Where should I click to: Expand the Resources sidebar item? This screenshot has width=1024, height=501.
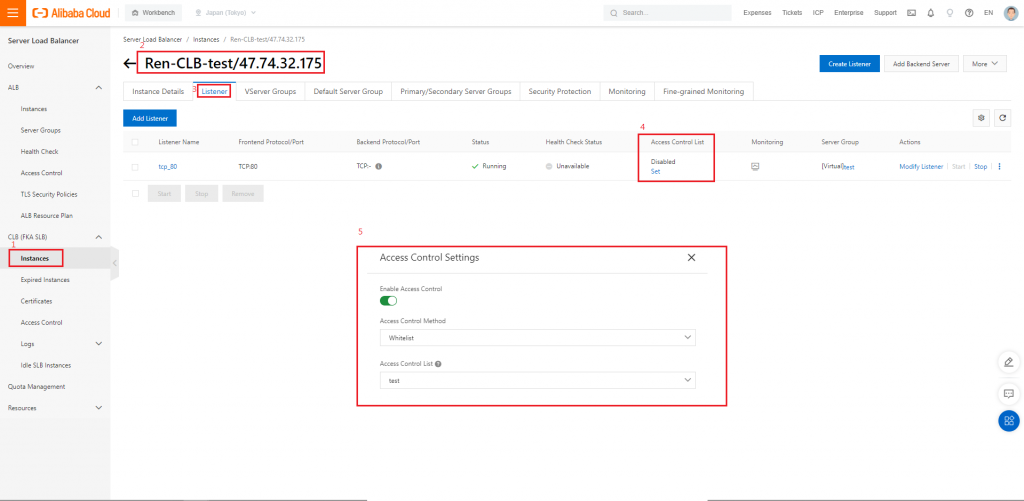pyautogui.click(x=99, y=408)
